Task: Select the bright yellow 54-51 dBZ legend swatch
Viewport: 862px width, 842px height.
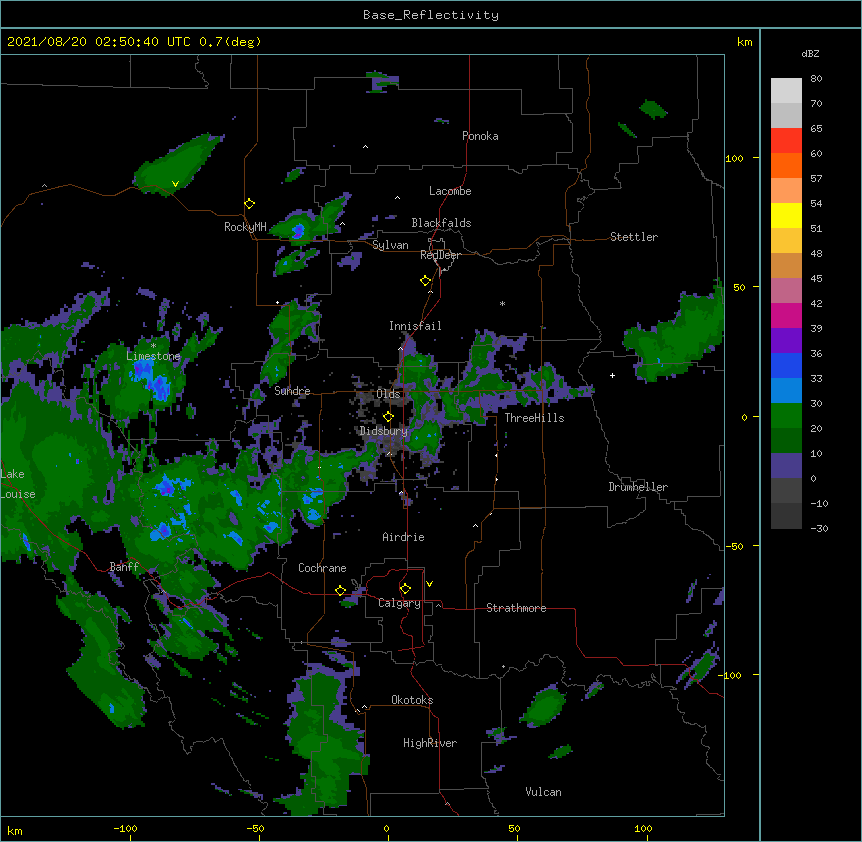Action: click(786, 215)
